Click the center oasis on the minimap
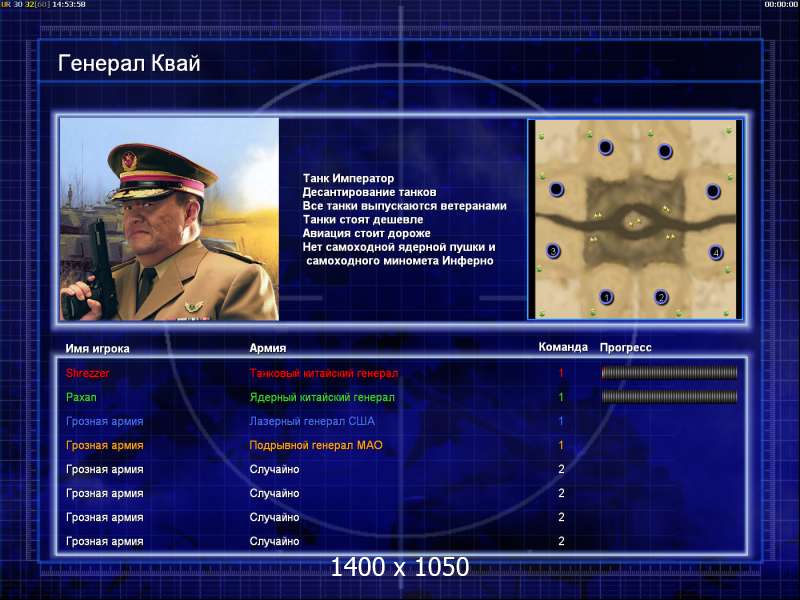800x600 pixels. [635, 222]
